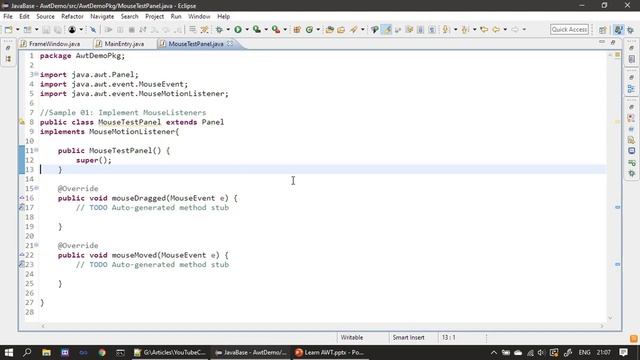Click the Previous Annotation icon
Viewport: 640px width, 360px height.
pos(465,29)
